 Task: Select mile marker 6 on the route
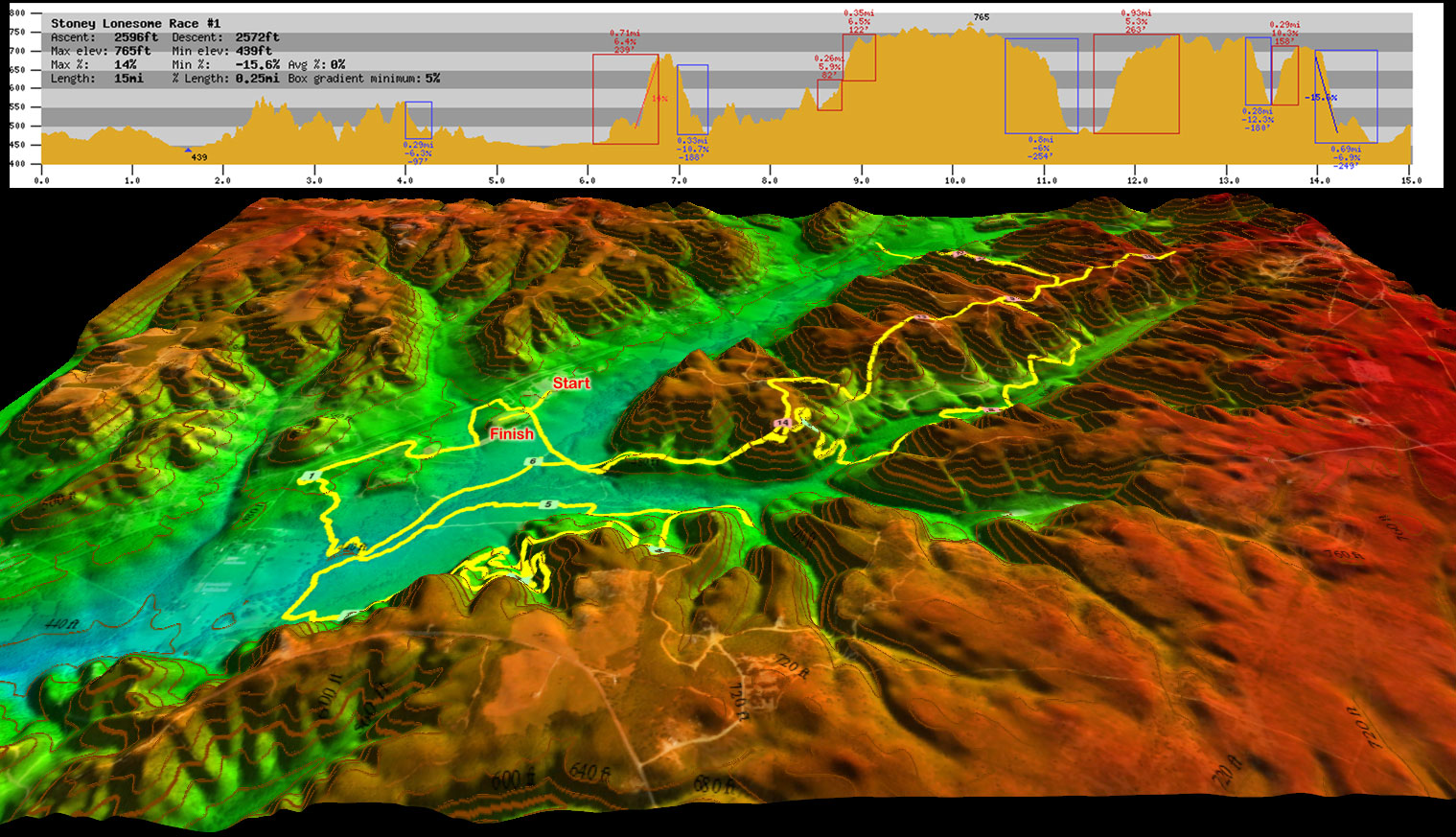[534, 462]
